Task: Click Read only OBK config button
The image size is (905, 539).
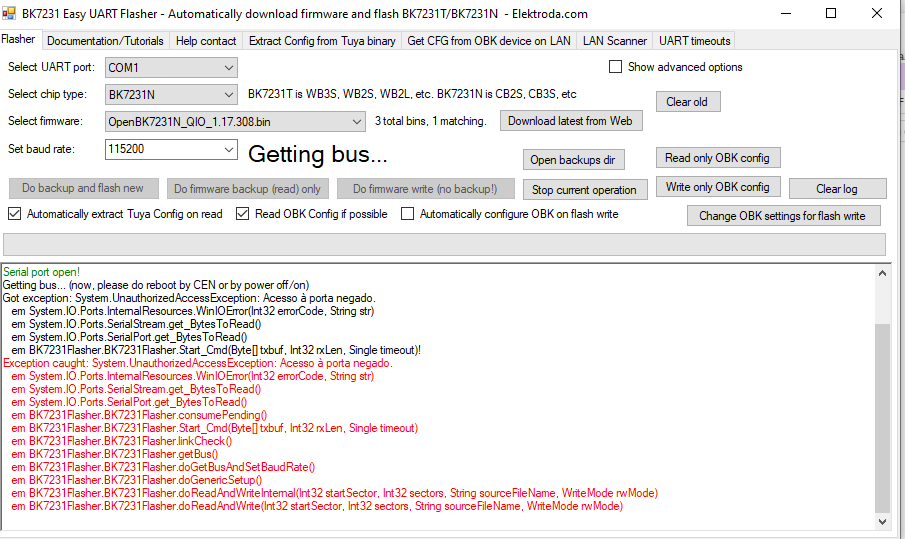Action: (718, 158)
